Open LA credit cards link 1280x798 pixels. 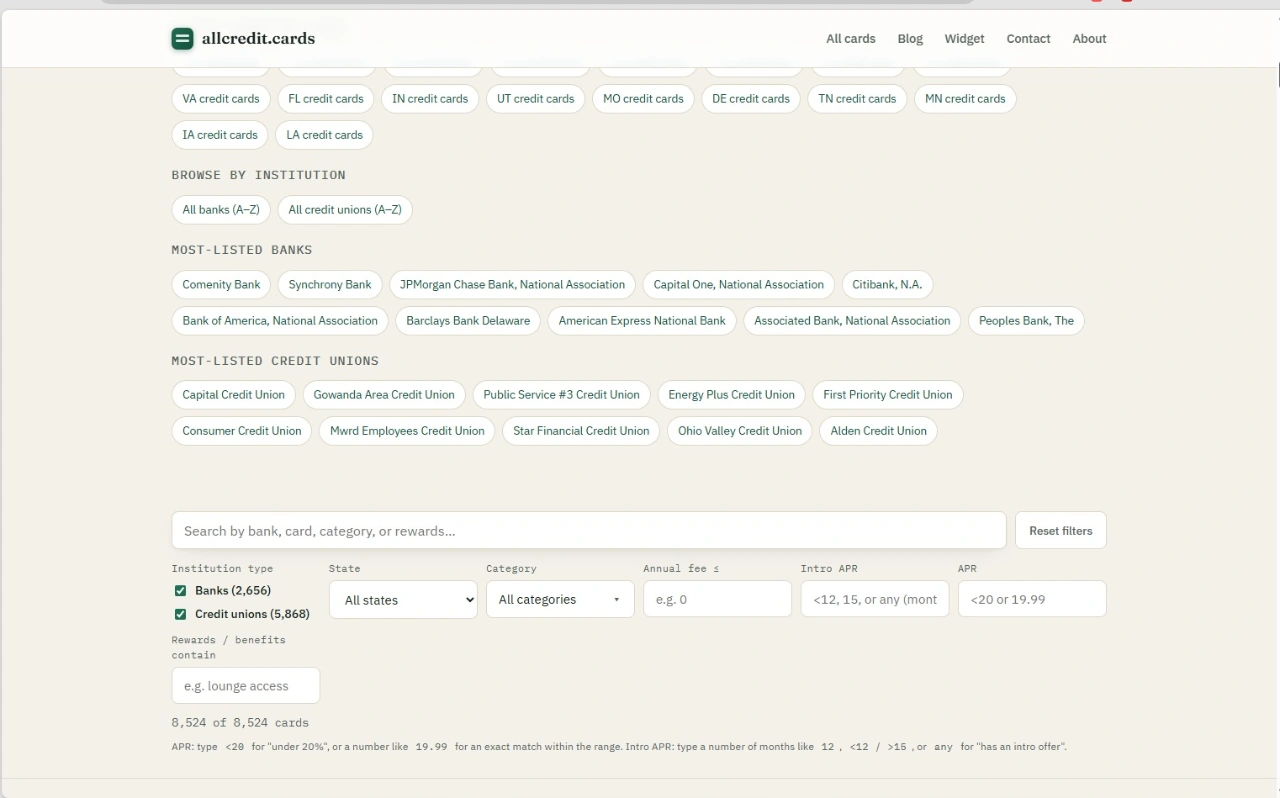[325, 135]
